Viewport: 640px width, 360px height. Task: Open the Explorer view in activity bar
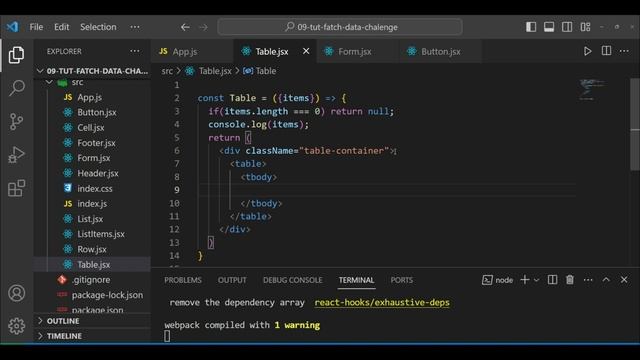pos(16,55)
